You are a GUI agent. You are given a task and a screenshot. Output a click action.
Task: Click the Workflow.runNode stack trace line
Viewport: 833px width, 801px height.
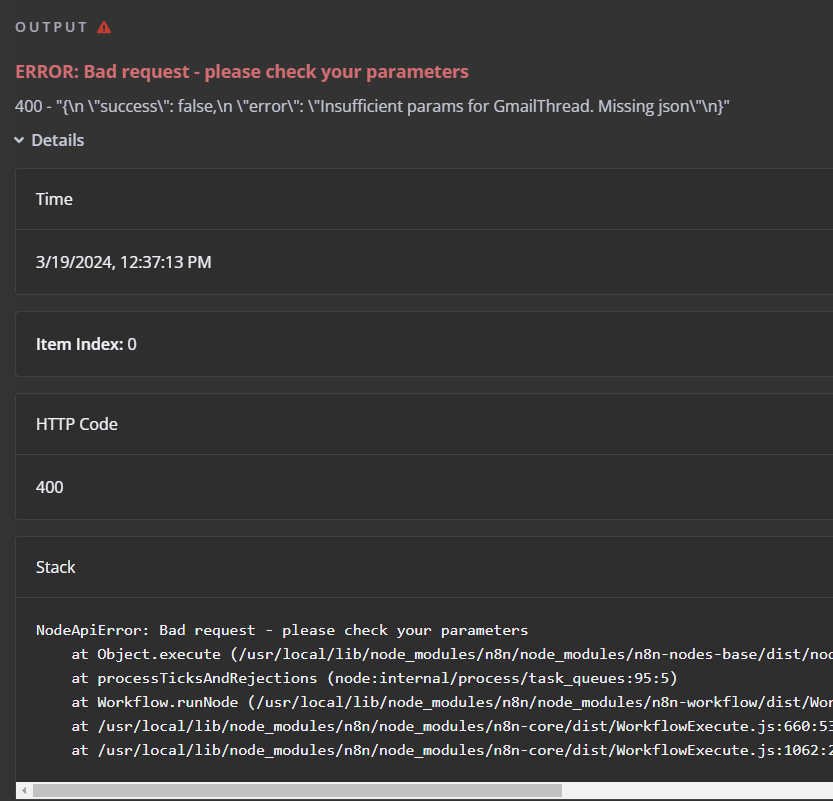[450, 703]
